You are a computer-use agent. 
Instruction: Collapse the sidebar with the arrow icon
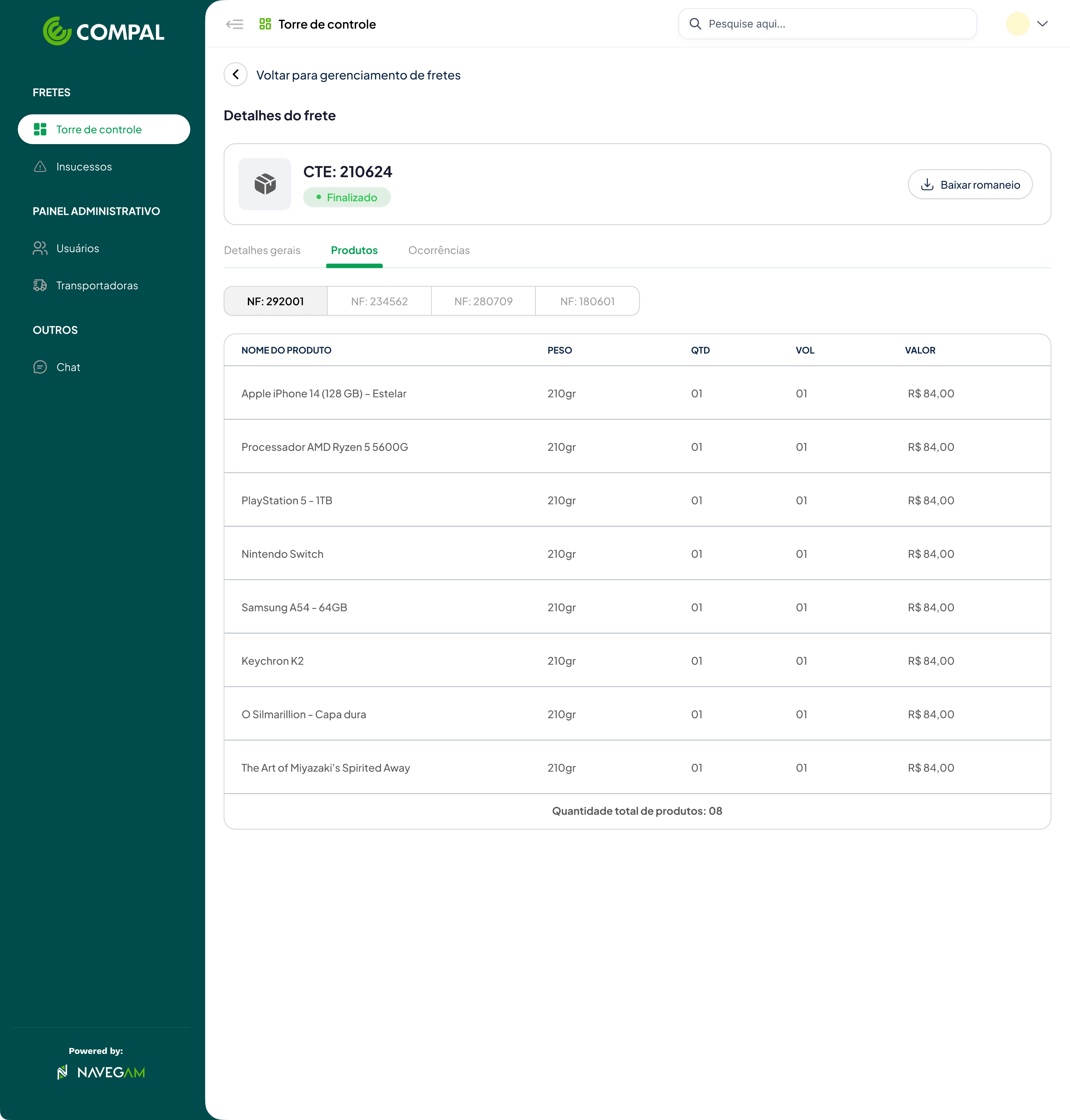coord(234,24)
